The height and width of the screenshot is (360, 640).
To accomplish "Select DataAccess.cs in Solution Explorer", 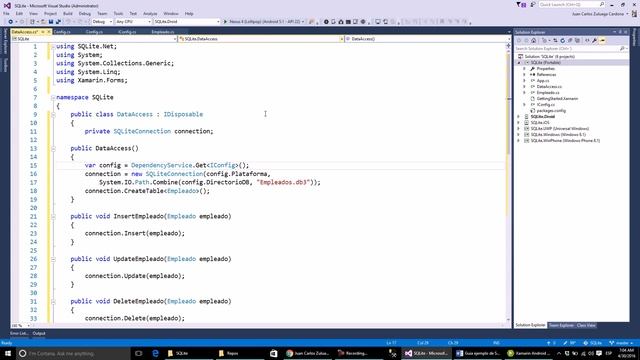I will 549,87.
